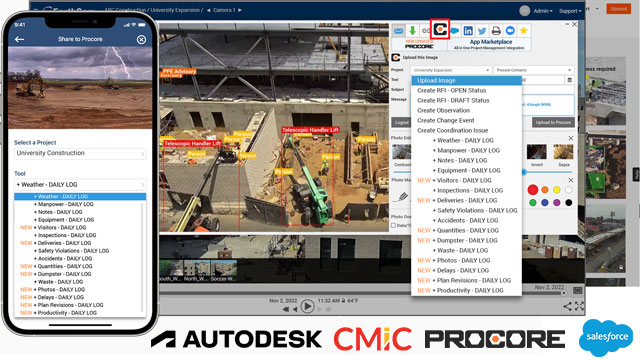Pick the red color swatch in Photo Markup
This screenshot has height=360, width=640.
pos(533,190)
